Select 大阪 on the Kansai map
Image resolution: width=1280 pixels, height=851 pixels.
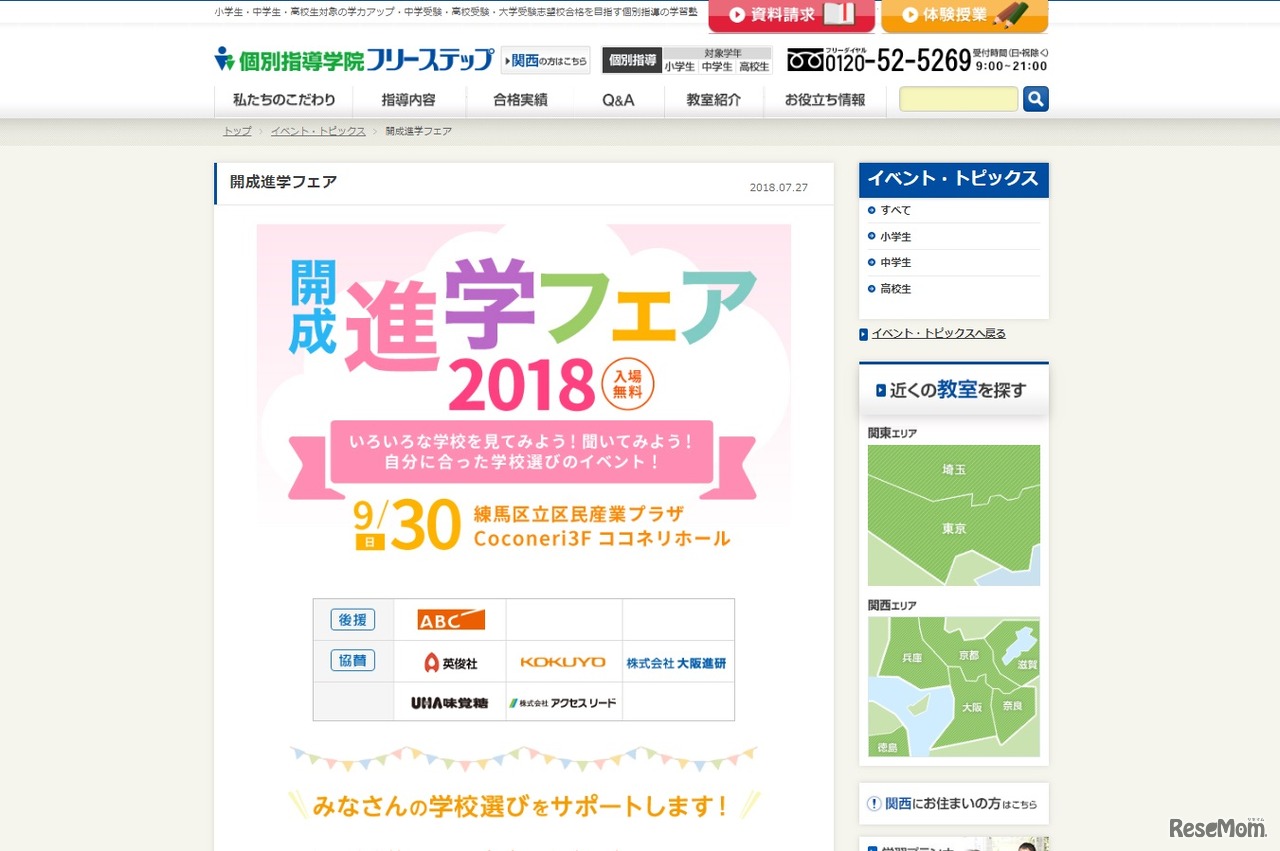[x=971, y=706]
